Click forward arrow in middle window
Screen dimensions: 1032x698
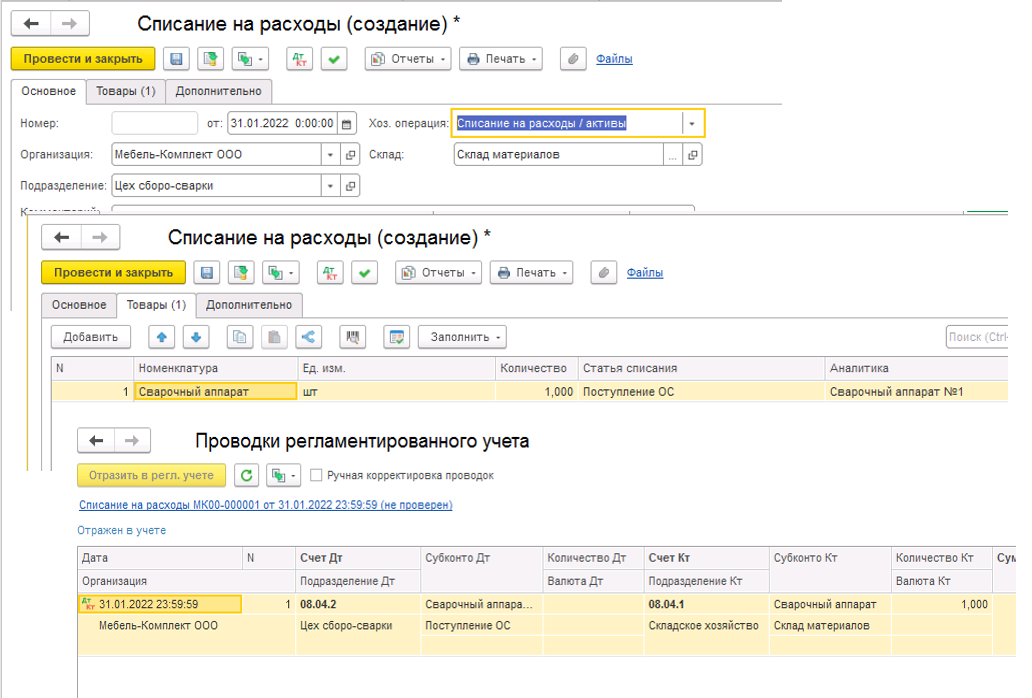click(x=100, y=237)
